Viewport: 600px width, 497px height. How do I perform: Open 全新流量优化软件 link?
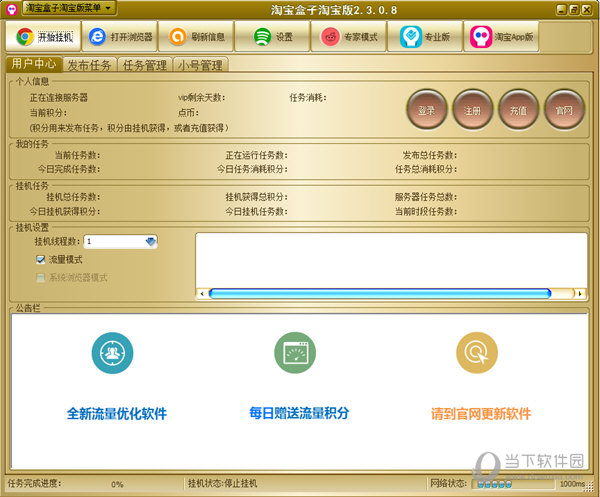point(117,414)
